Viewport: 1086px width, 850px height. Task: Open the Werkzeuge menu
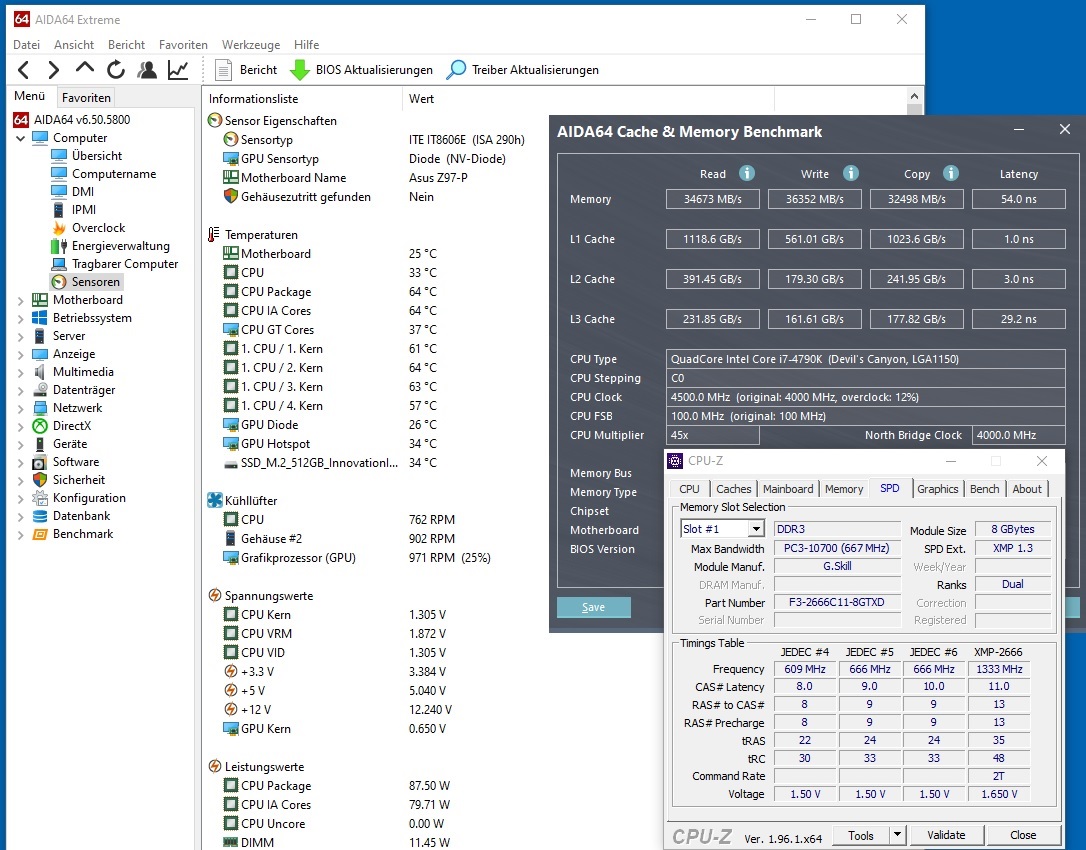pyautogui.click(x=251, y=44)
